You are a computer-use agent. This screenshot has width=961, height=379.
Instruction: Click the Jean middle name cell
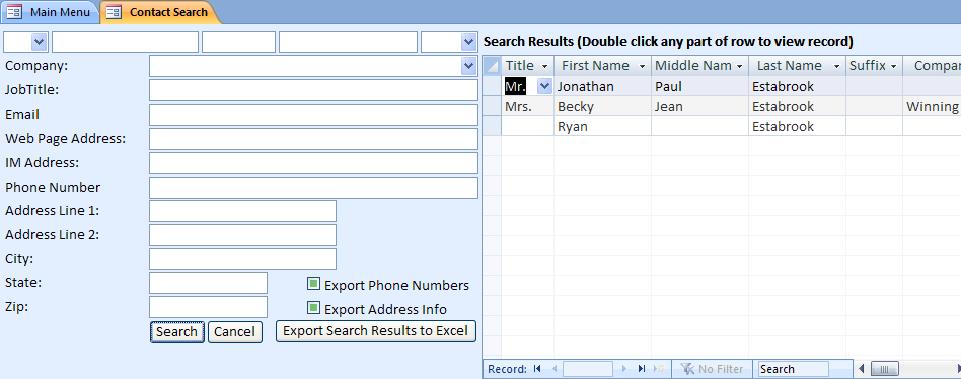tap(700, 107)
